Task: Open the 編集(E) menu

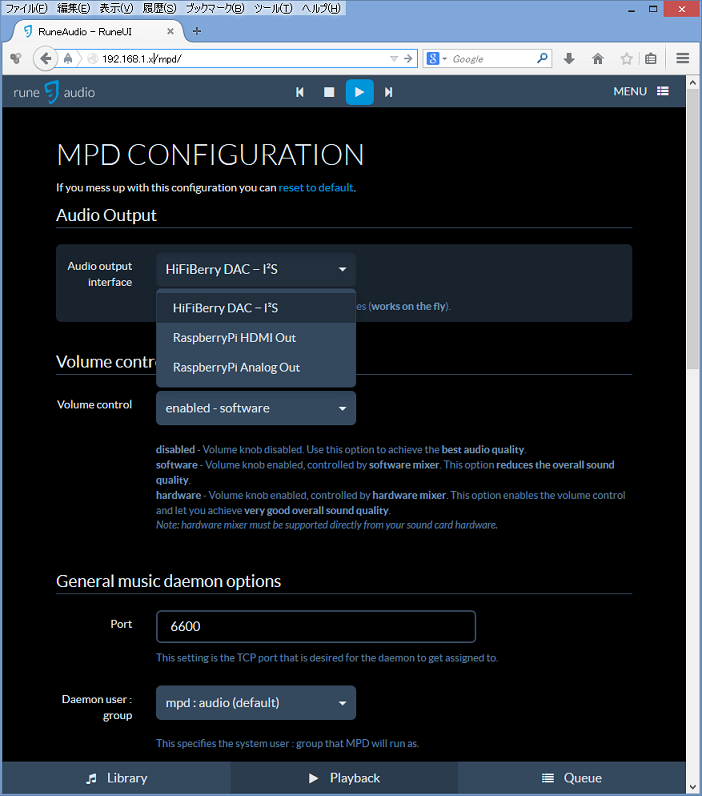Action: [x=74, y=8]
